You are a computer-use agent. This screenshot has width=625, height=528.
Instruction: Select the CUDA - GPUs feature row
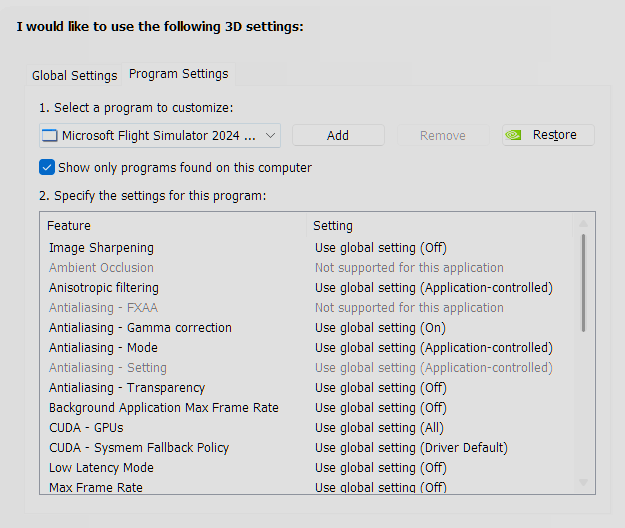click(x=306, y=428)
